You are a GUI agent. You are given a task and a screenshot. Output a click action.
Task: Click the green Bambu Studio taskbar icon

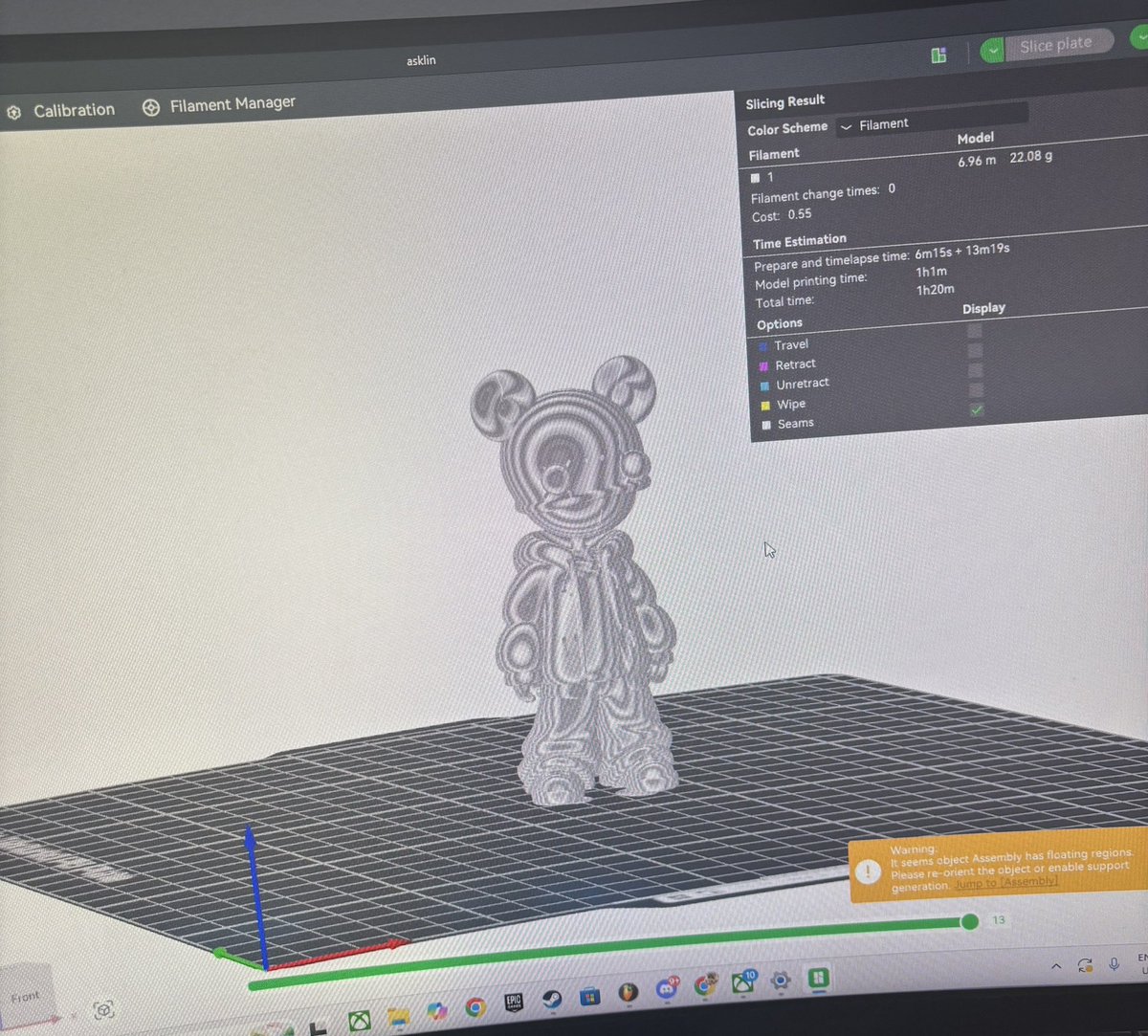click(x=818, y=978)
